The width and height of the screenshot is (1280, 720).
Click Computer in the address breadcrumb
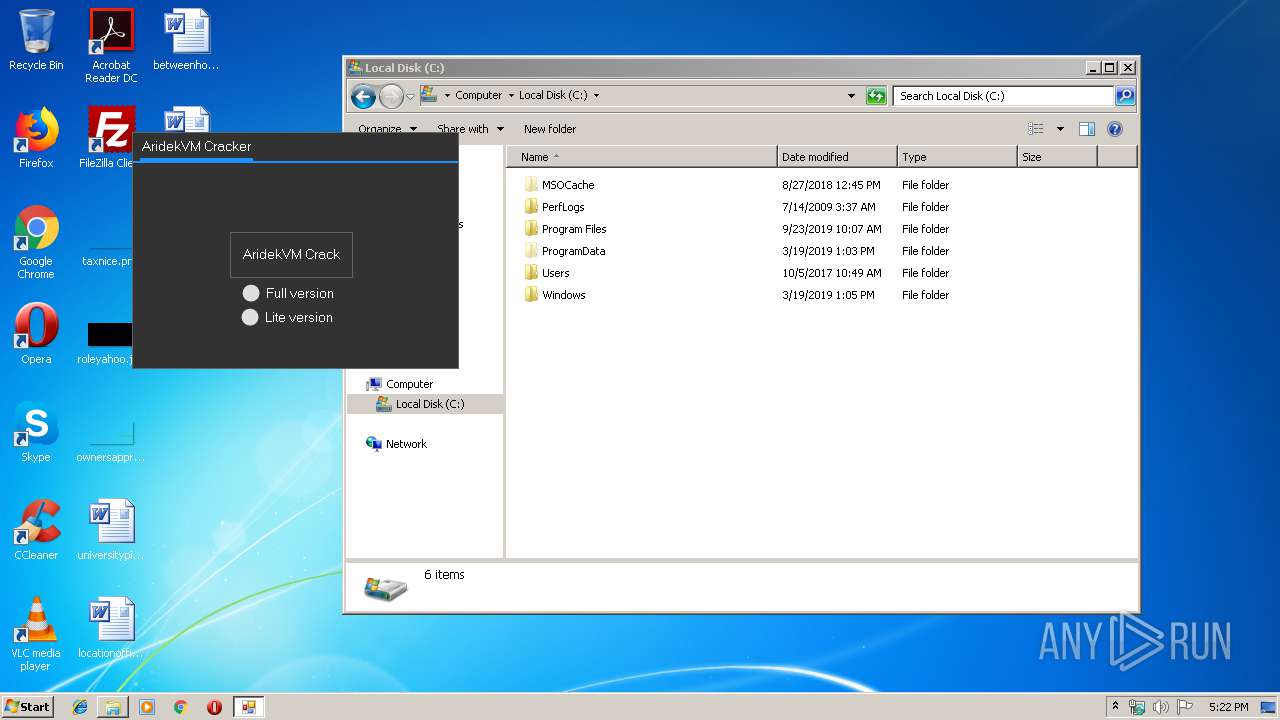(479, 96)
